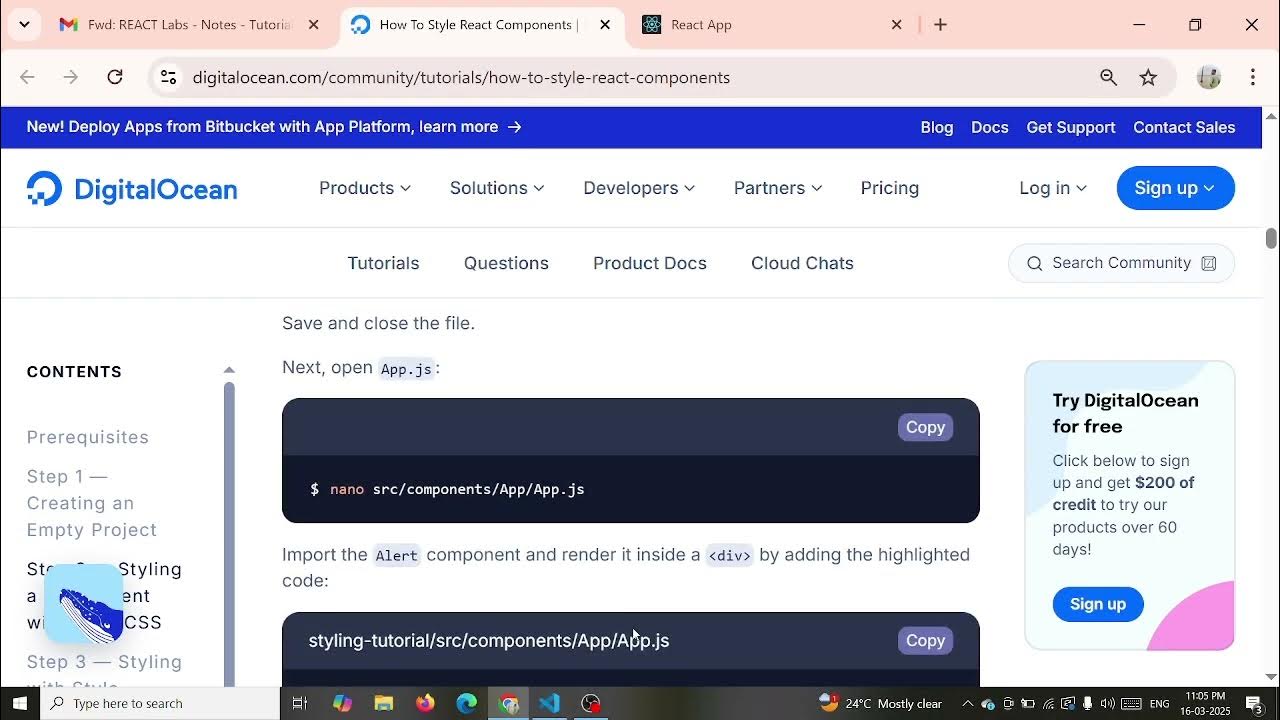The width and height of the screenshot is (1280, 720).
Task: Jump to Prerequisites in contents
Action: click(88, 437)
